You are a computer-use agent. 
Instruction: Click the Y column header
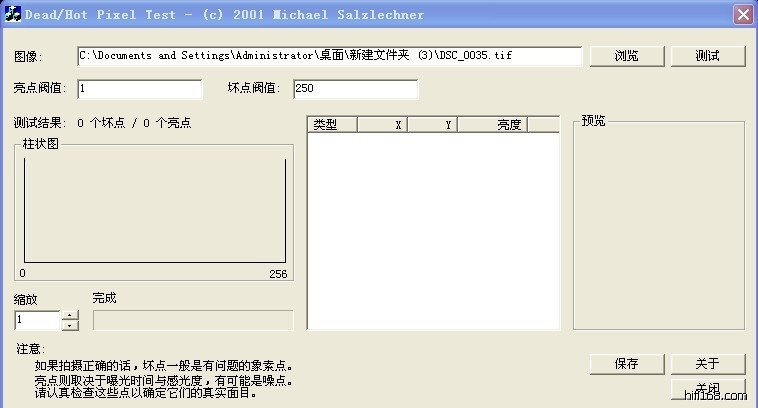click(433, 125)
